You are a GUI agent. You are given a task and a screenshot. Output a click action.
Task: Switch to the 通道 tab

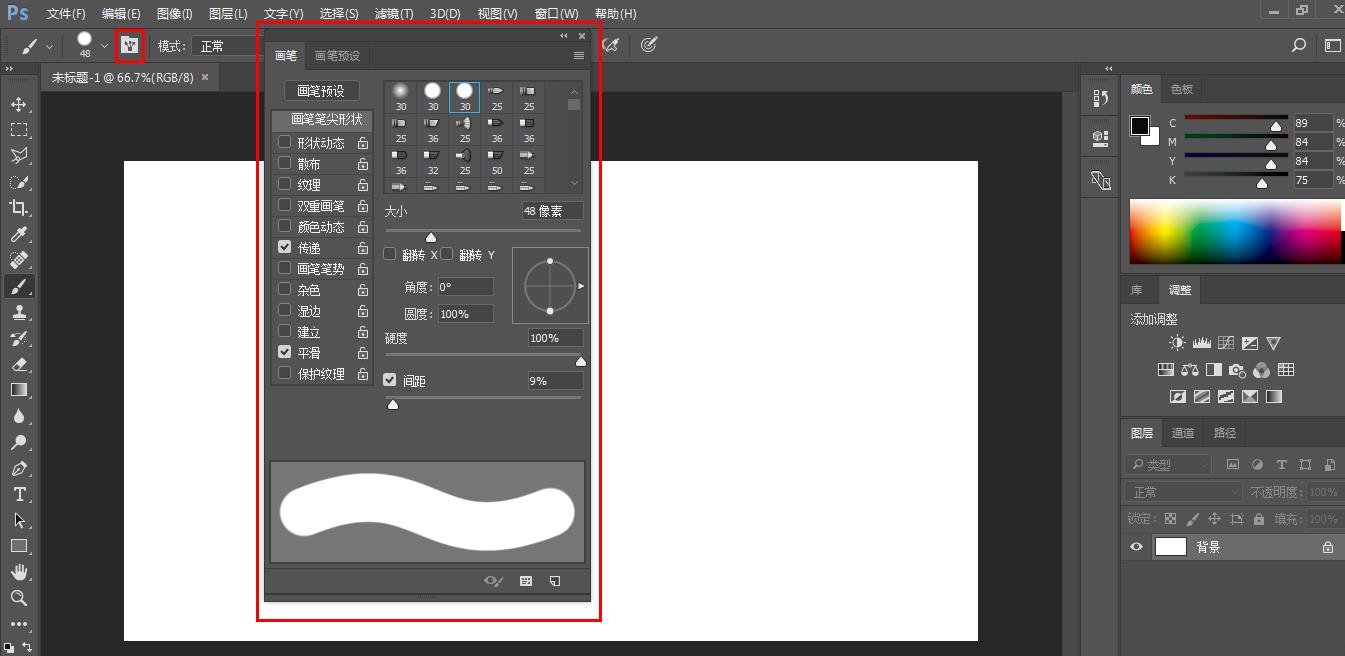click(x=1183, y=433)
